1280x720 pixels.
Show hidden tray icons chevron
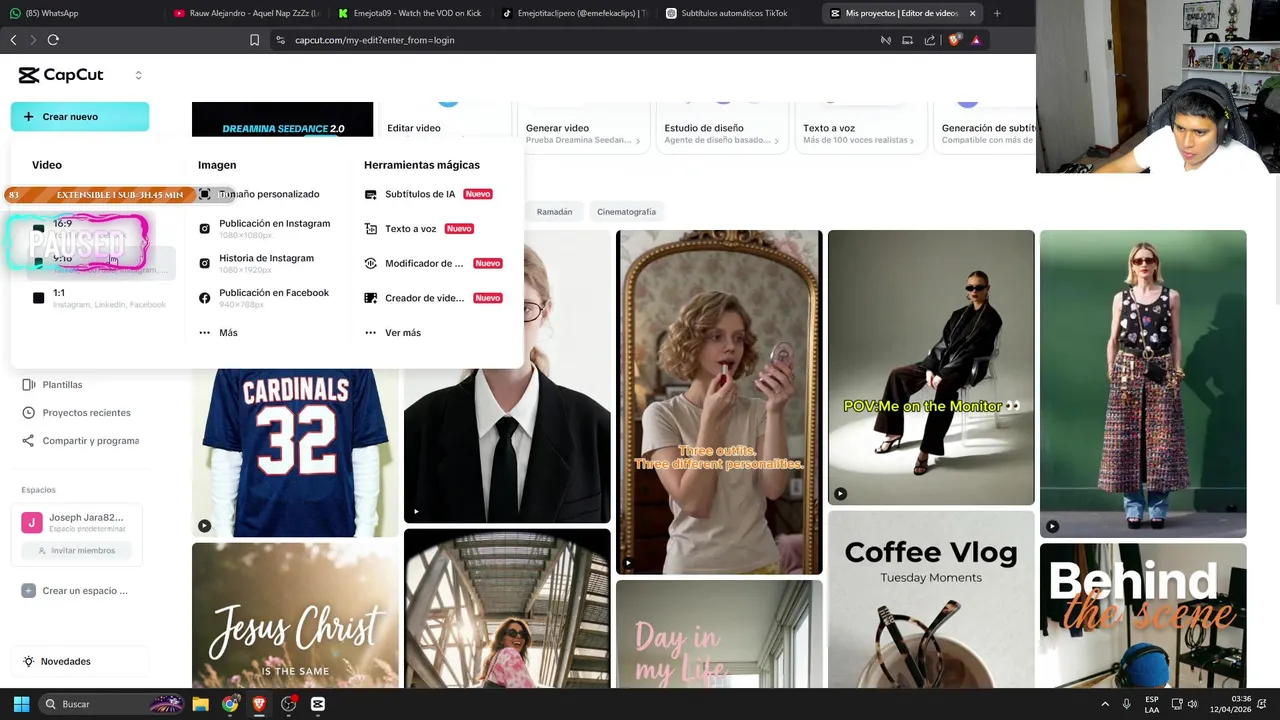point(1105,704)
